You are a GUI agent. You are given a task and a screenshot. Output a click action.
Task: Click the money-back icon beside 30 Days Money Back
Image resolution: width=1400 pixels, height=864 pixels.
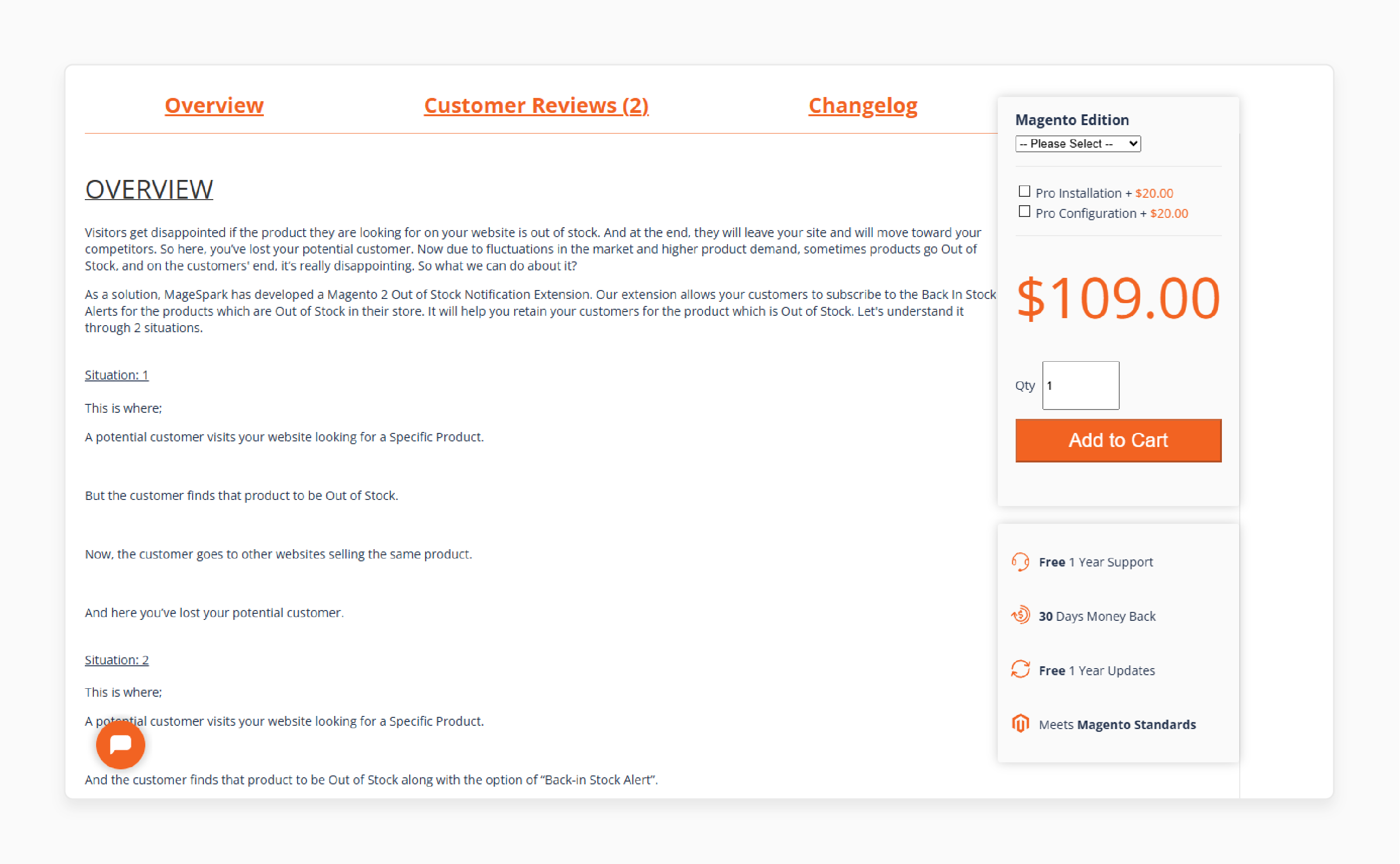[1020, 615]
